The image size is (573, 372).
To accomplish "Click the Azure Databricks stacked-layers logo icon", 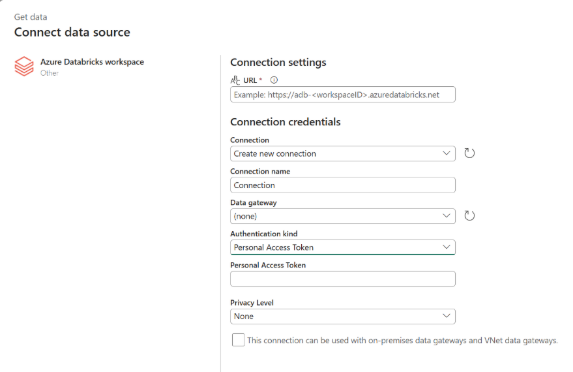I will click(x=24, y=66).
